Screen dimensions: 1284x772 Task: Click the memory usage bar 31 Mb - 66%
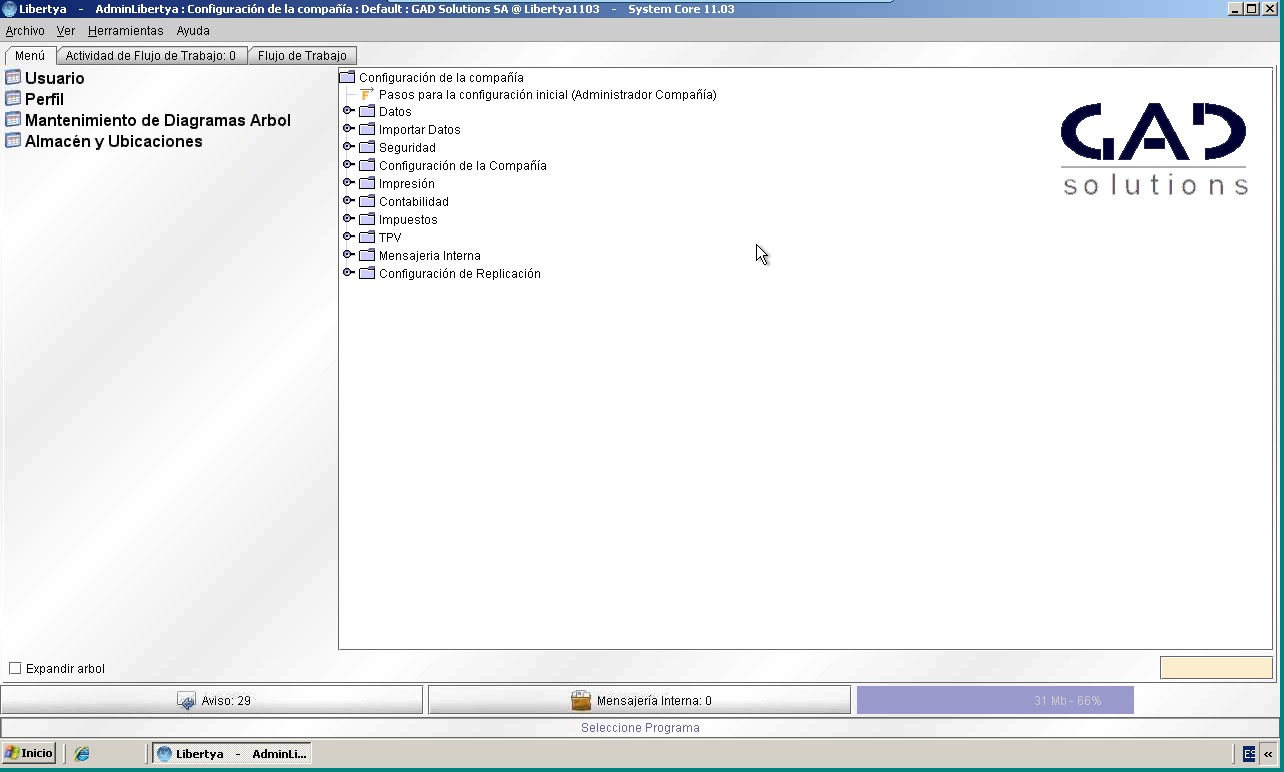pyautogui.click(x=995, y=700)
